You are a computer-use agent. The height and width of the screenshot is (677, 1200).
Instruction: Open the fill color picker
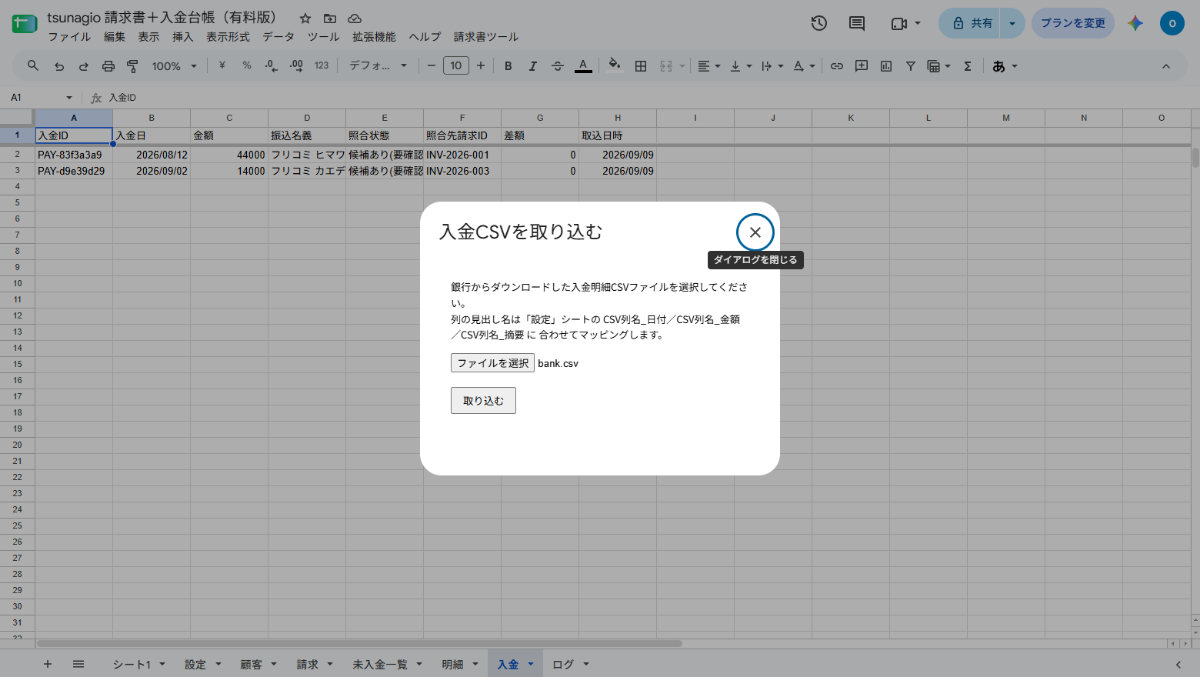tap(615, 66)
